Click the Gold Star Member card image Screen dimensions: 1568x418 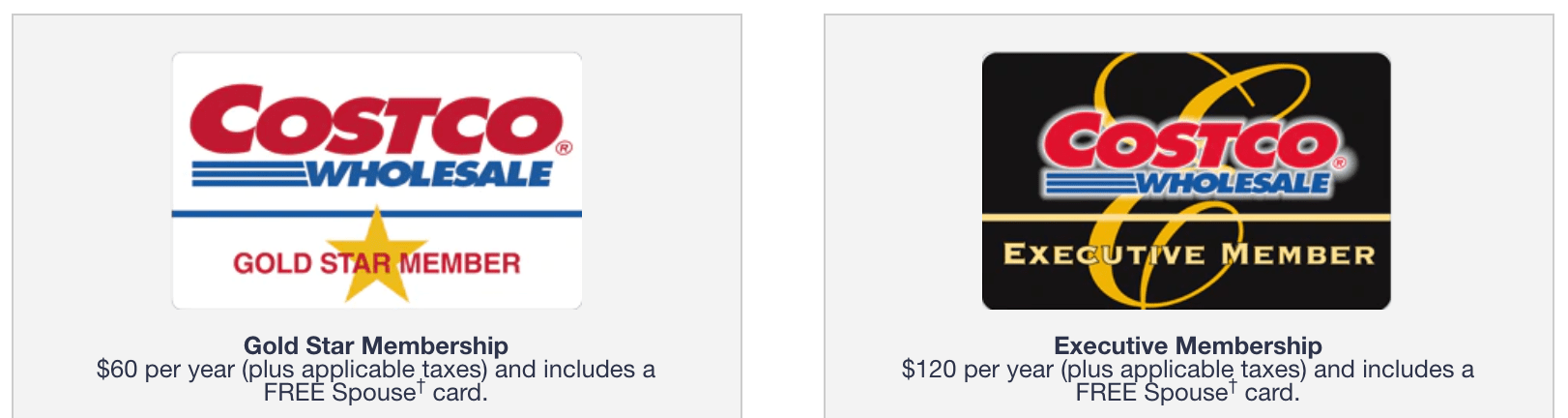[x=377, y=181]
